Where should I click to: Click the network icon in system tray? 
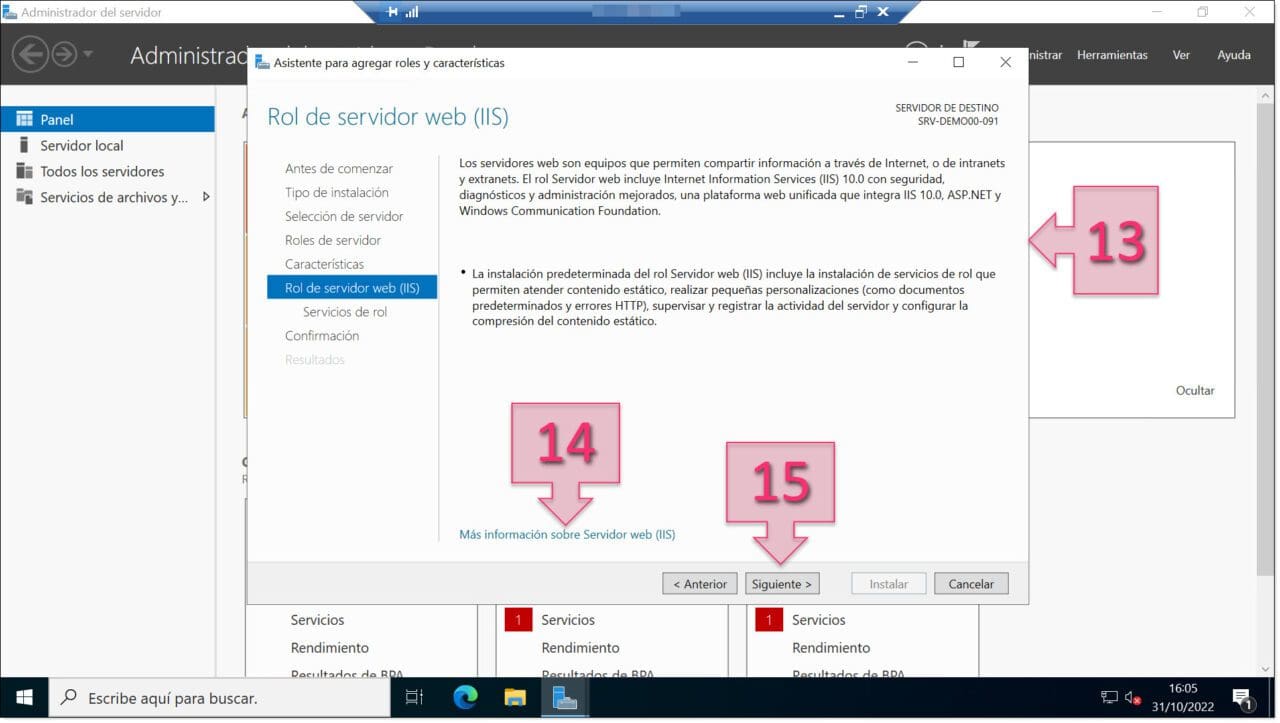1109,697
